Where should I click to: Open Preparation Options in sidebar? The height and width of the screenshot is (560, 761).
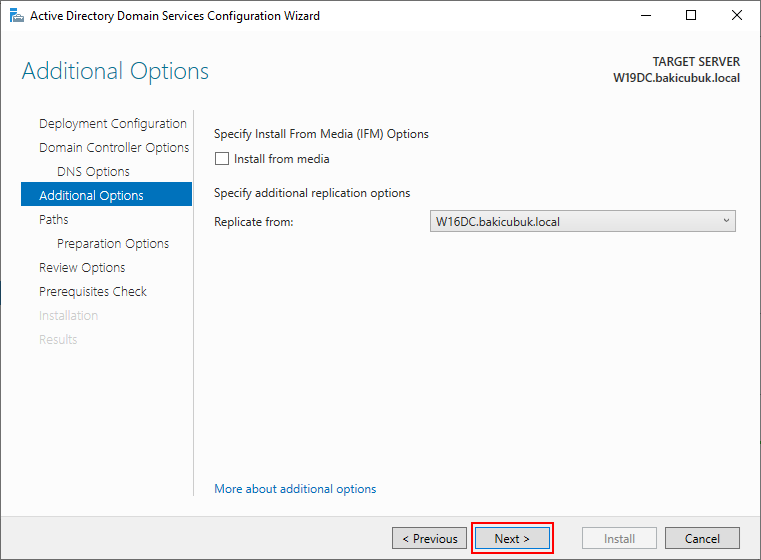(113, 244)
